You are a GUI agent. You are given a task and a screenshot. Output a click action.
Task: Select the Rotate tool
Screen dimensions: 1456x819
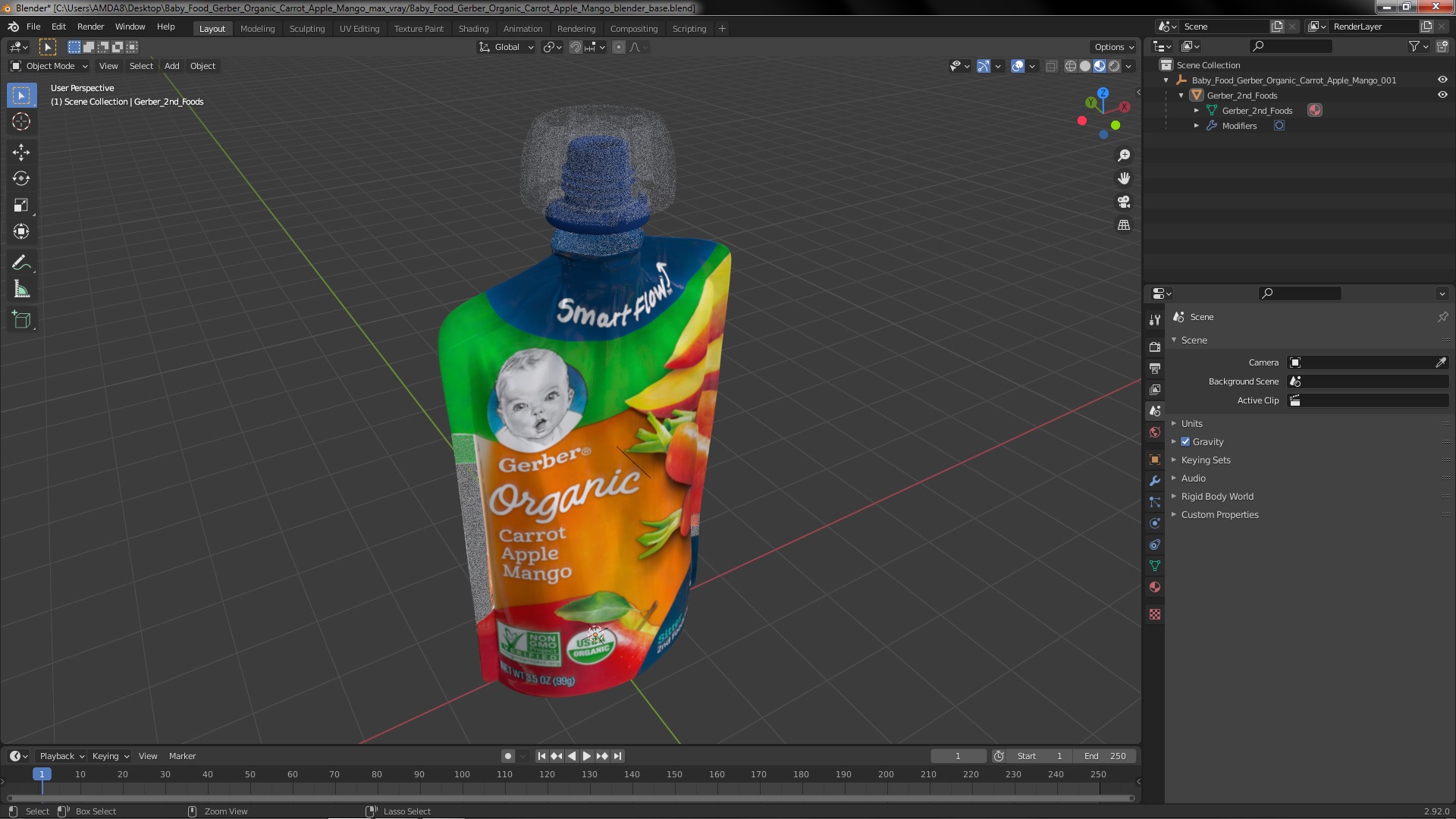21,179
